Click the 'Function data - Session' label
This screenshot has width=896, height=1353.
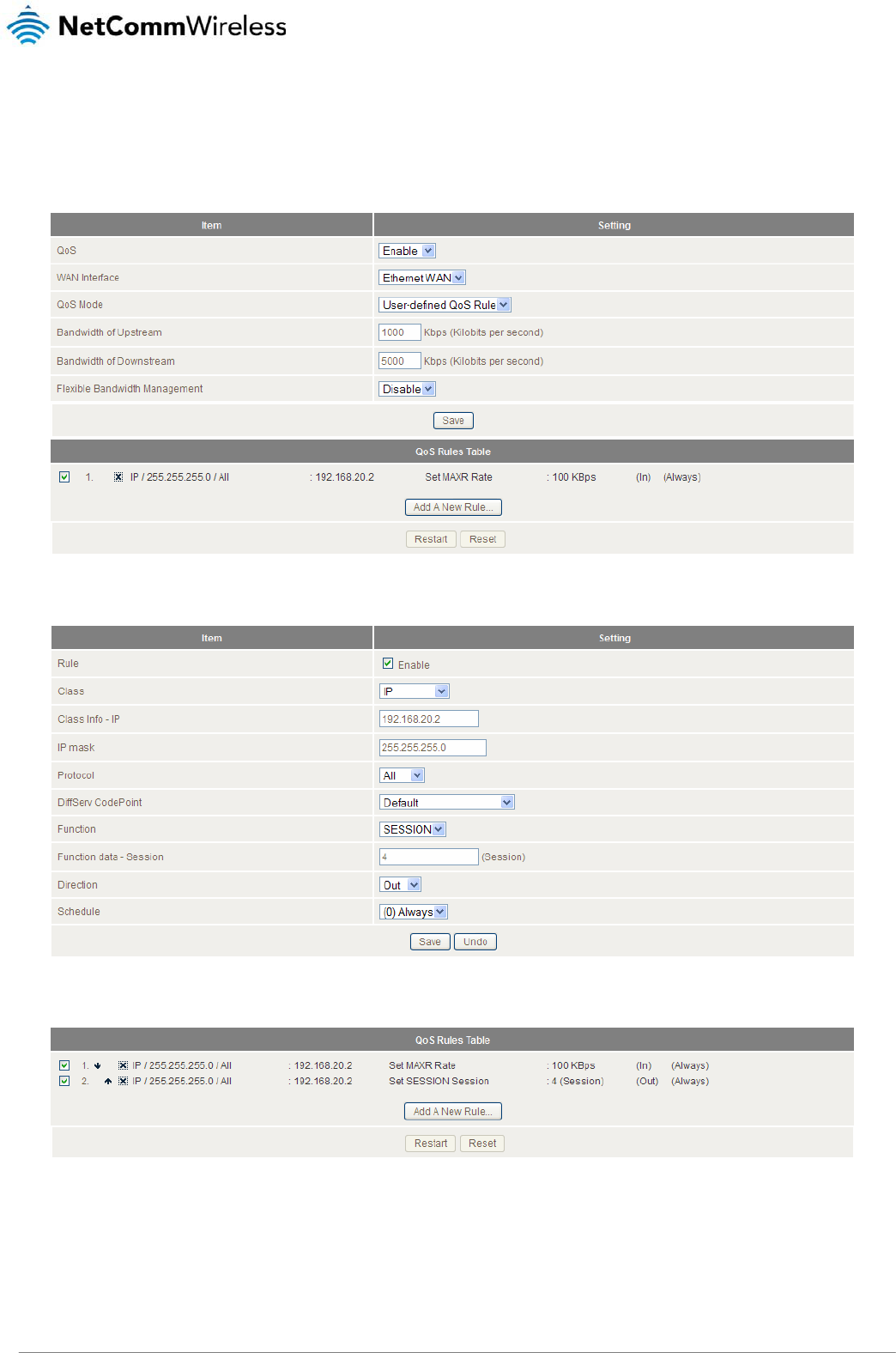tap(110, 857)
